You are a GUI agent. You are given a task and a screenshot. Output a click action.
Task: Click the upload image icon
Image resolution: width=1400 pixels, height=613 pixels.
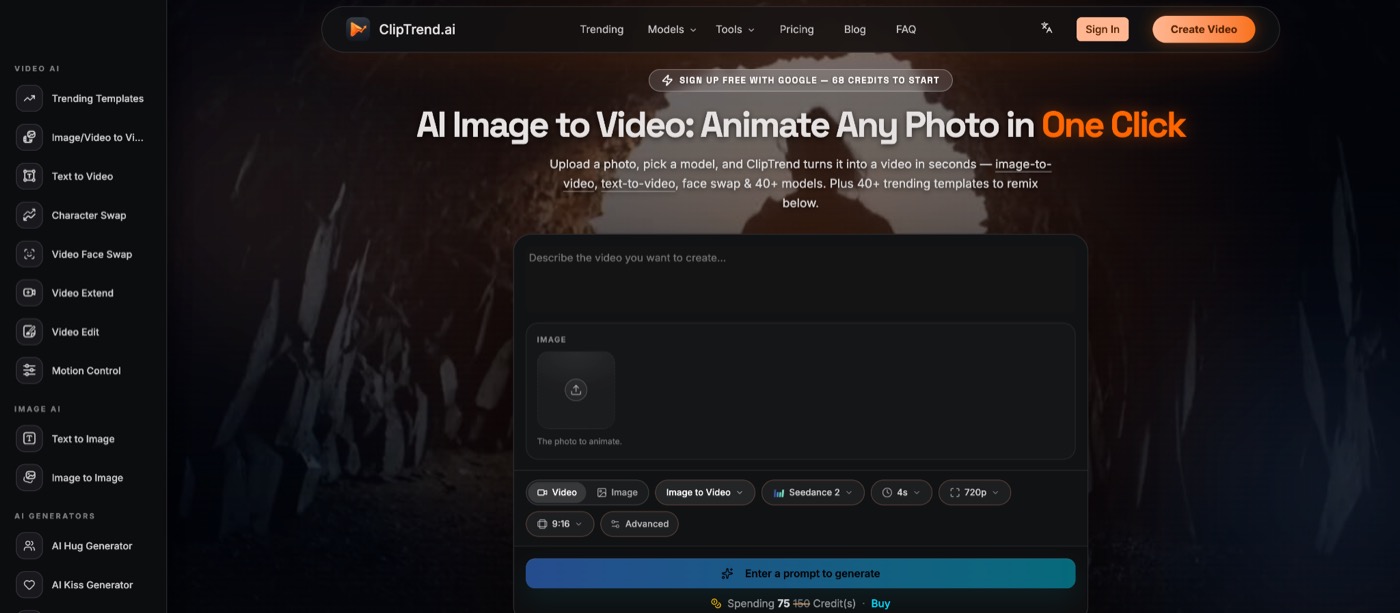pos(575,390)
